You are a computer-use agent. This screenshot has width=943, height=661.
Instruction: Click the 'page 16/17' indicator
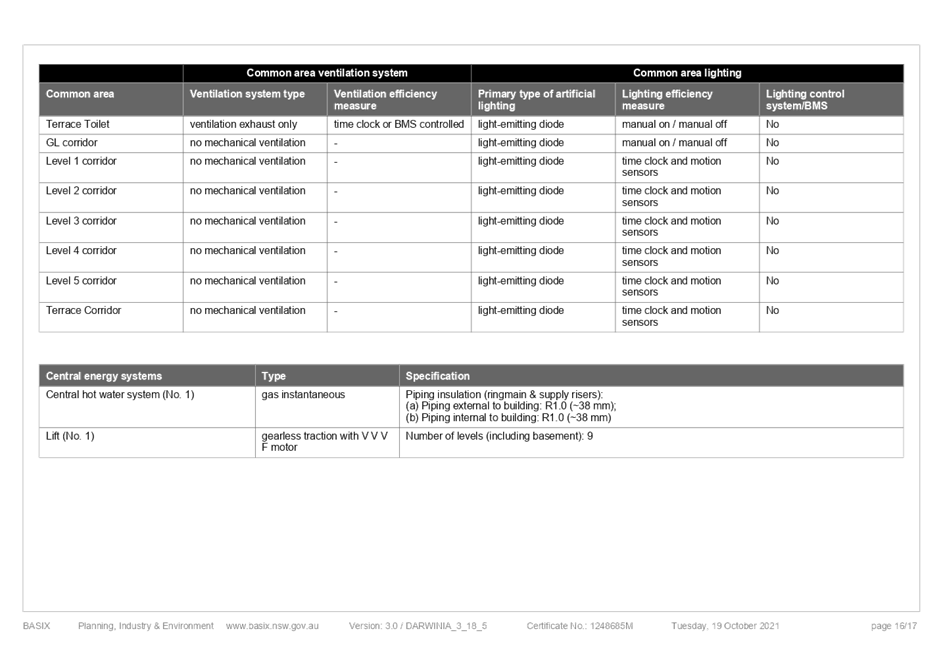894,626
